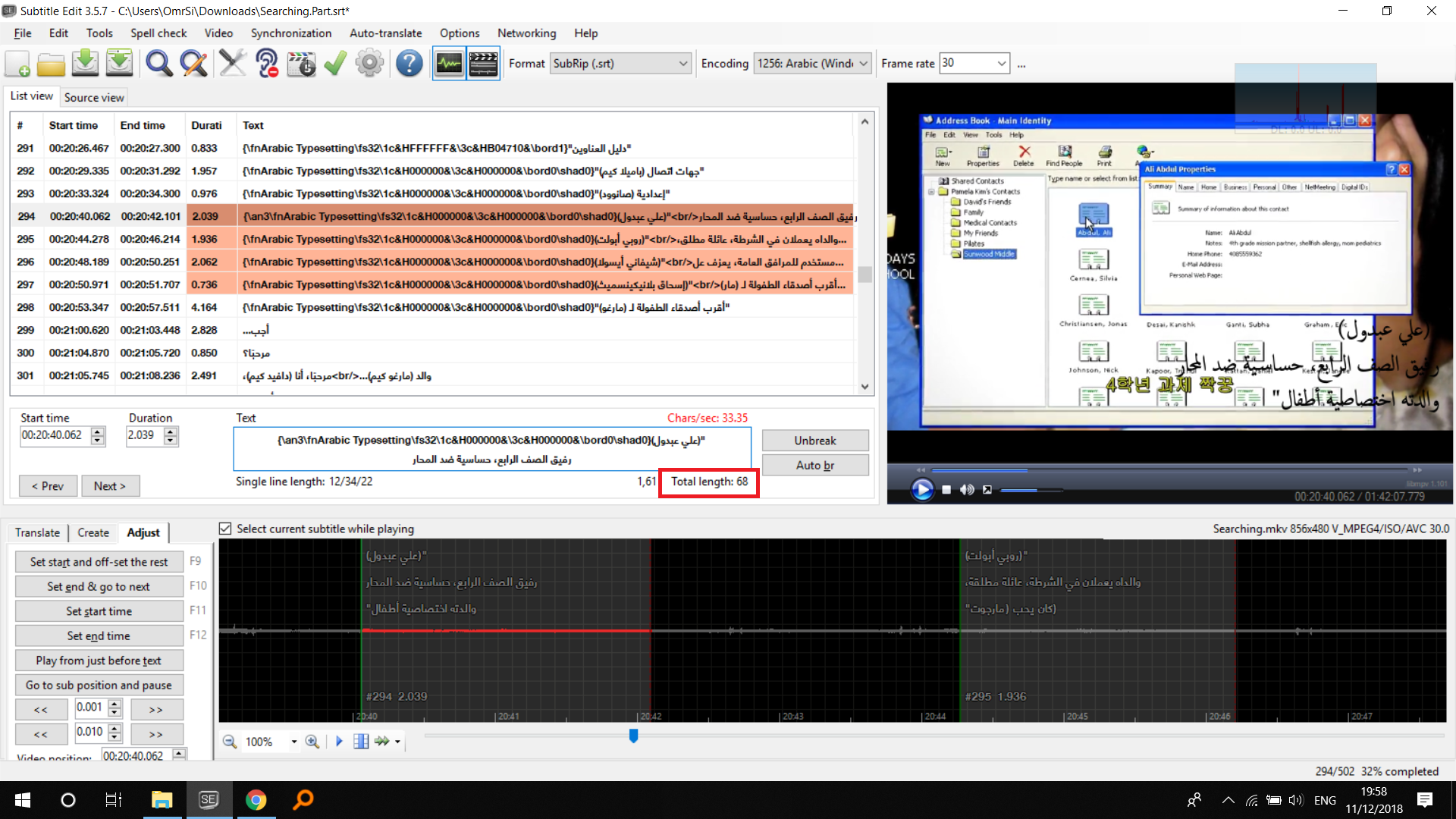This screenshot has height=819, width=1456.
Task: Go to next subtitle with Next
Action: pos(110,486)
